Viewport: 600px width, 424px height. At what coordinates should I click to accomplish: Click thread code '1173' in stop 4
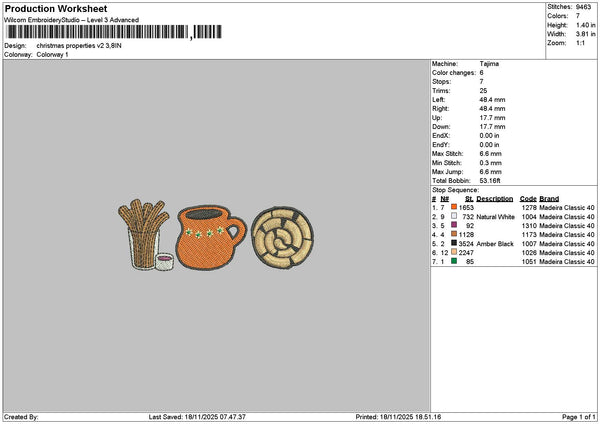click(x=529, y=235)
